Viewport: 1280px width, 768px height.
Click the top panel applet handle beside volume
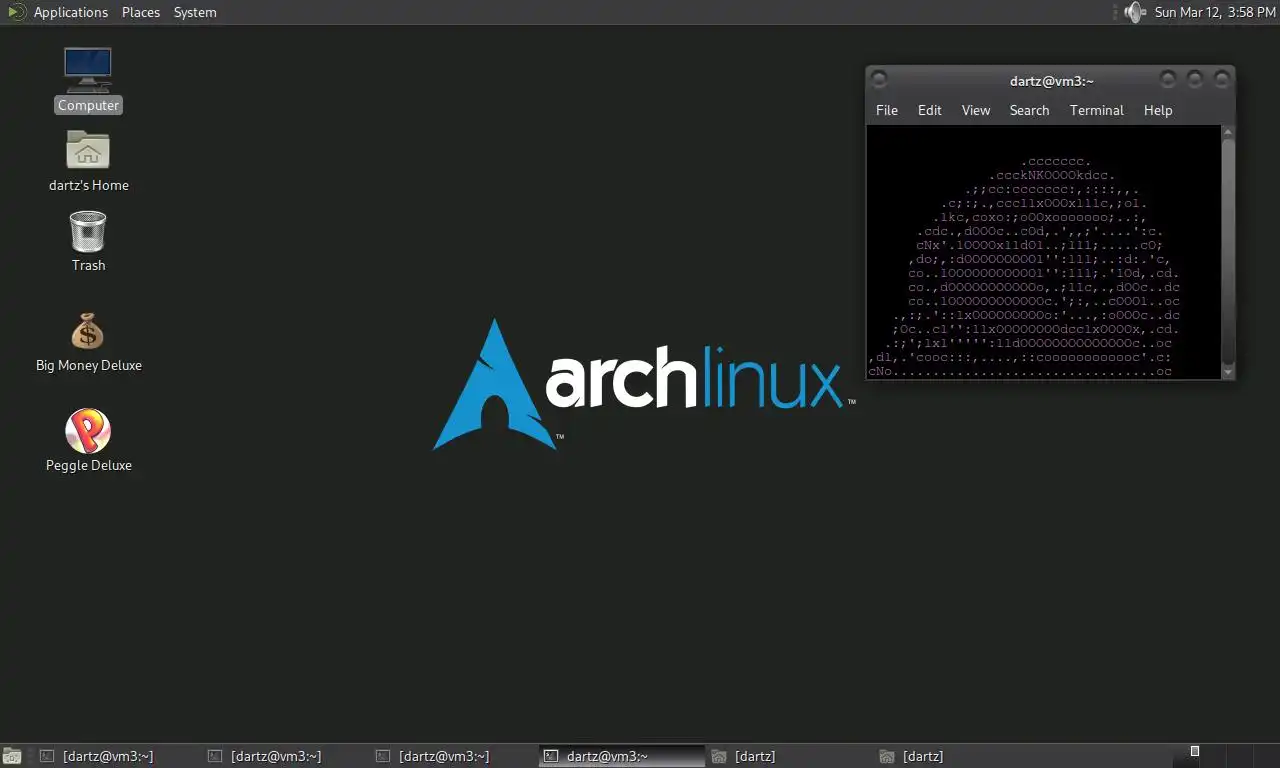click(1114, 12)
